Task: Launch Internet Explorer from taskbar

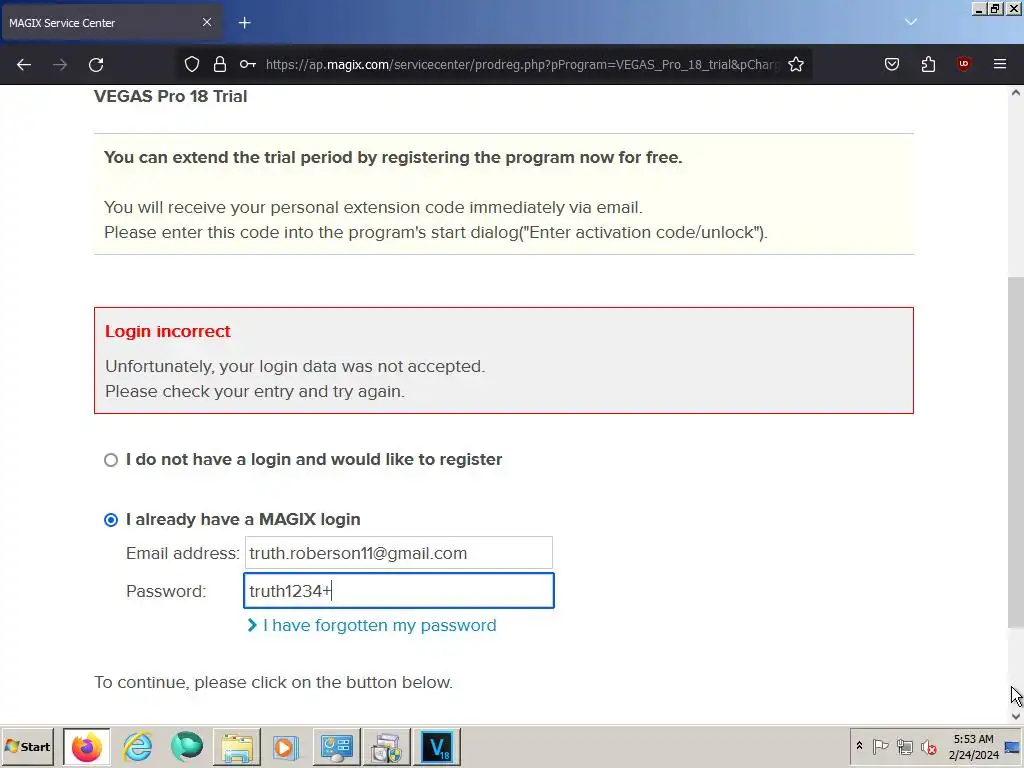Action: pos(137,747)
